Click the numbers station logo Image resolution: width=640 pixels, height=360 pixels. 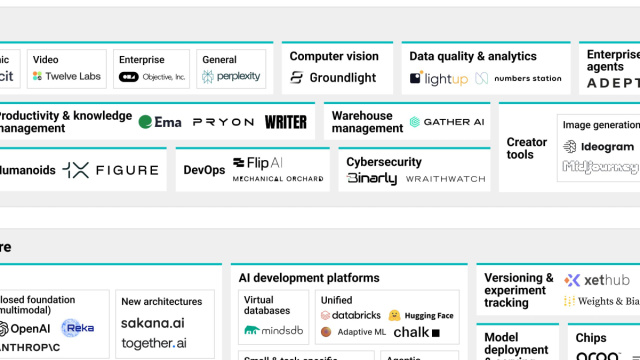518,78
